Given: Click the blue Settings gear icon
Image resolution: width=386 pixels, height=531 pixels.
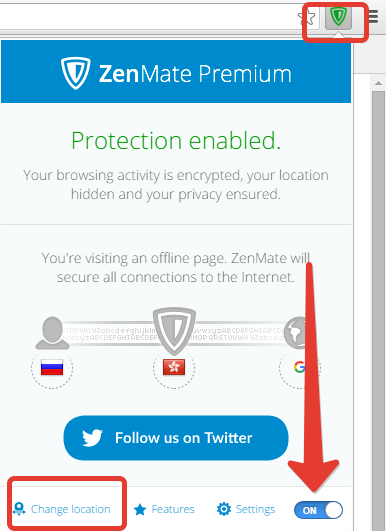Looking at the screenshot, I should click(x=224, y=509).
